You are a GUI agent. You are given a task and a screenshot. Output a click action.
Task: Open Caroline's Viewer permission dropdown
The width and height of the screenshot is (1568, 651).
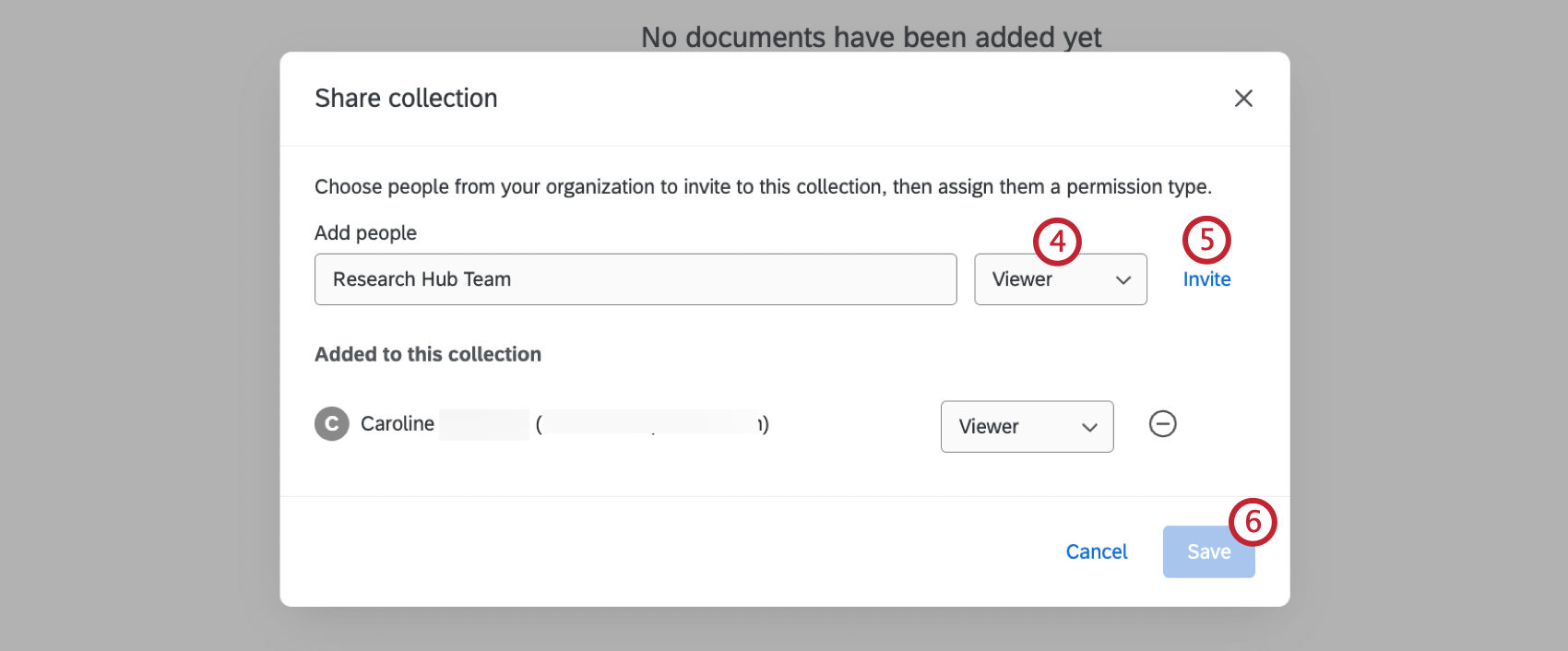1027,426
